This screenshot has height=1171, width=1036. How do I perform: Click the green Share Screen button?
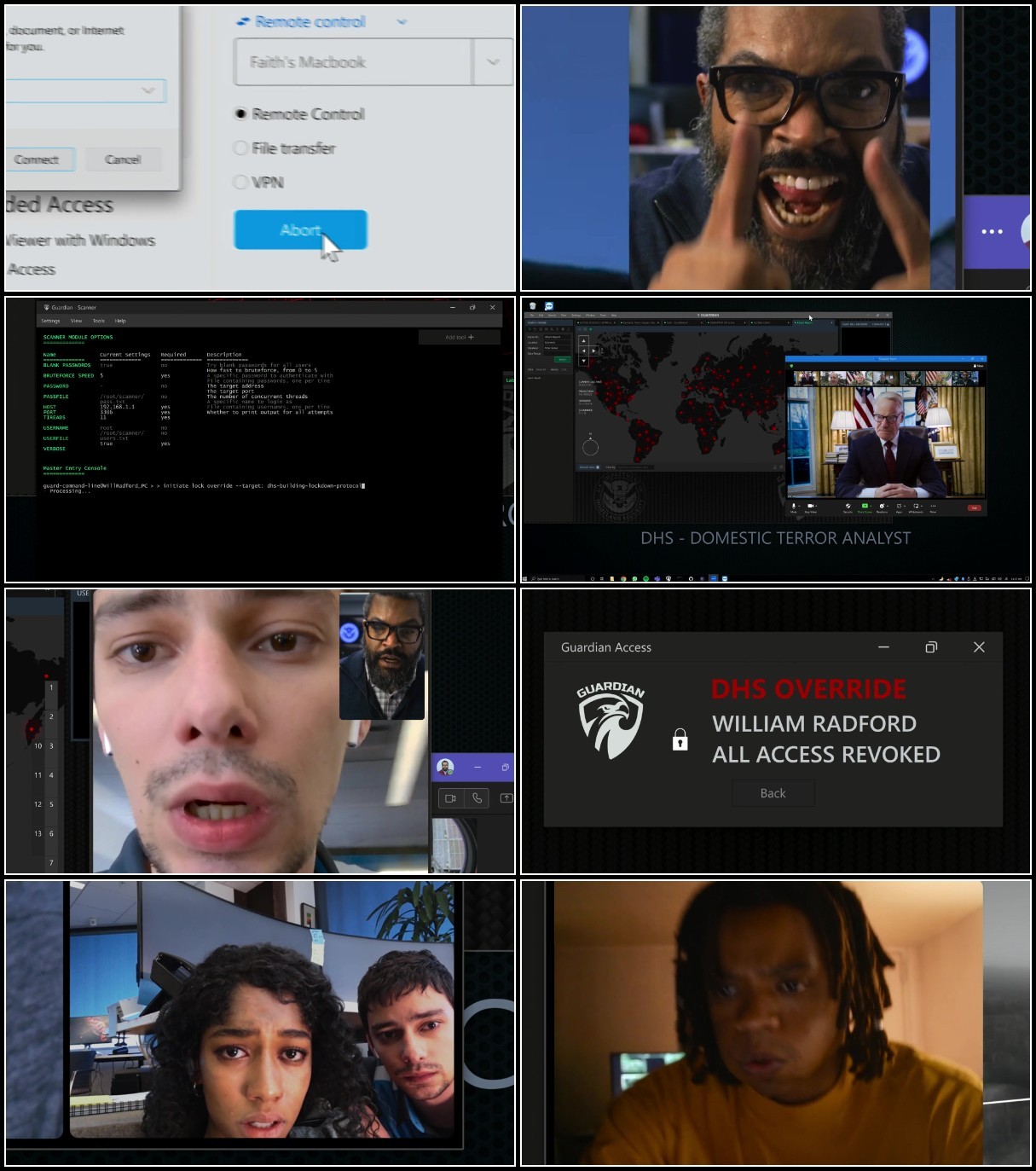[865, 507]
